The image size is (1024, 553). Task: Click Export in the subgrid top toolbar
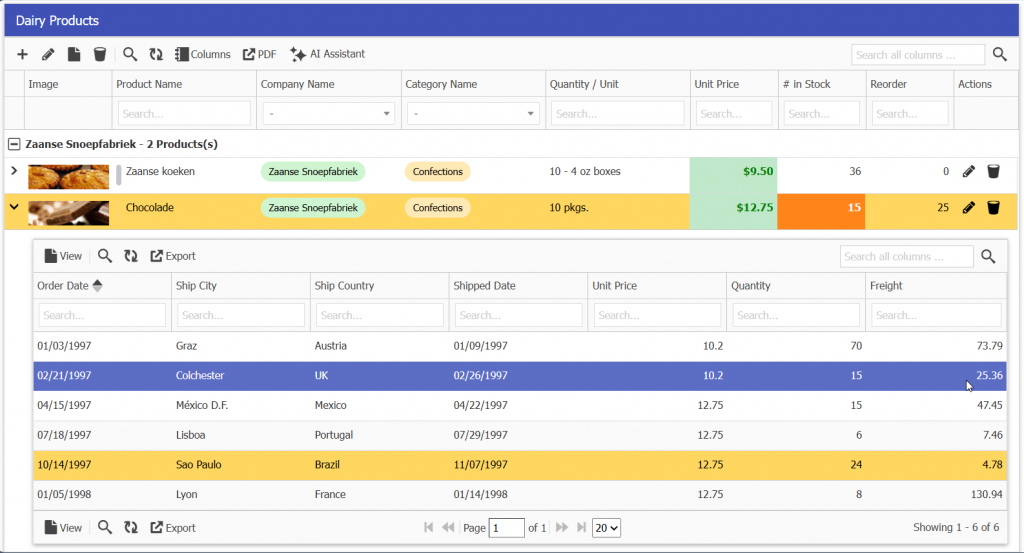(x=173, y=256)
